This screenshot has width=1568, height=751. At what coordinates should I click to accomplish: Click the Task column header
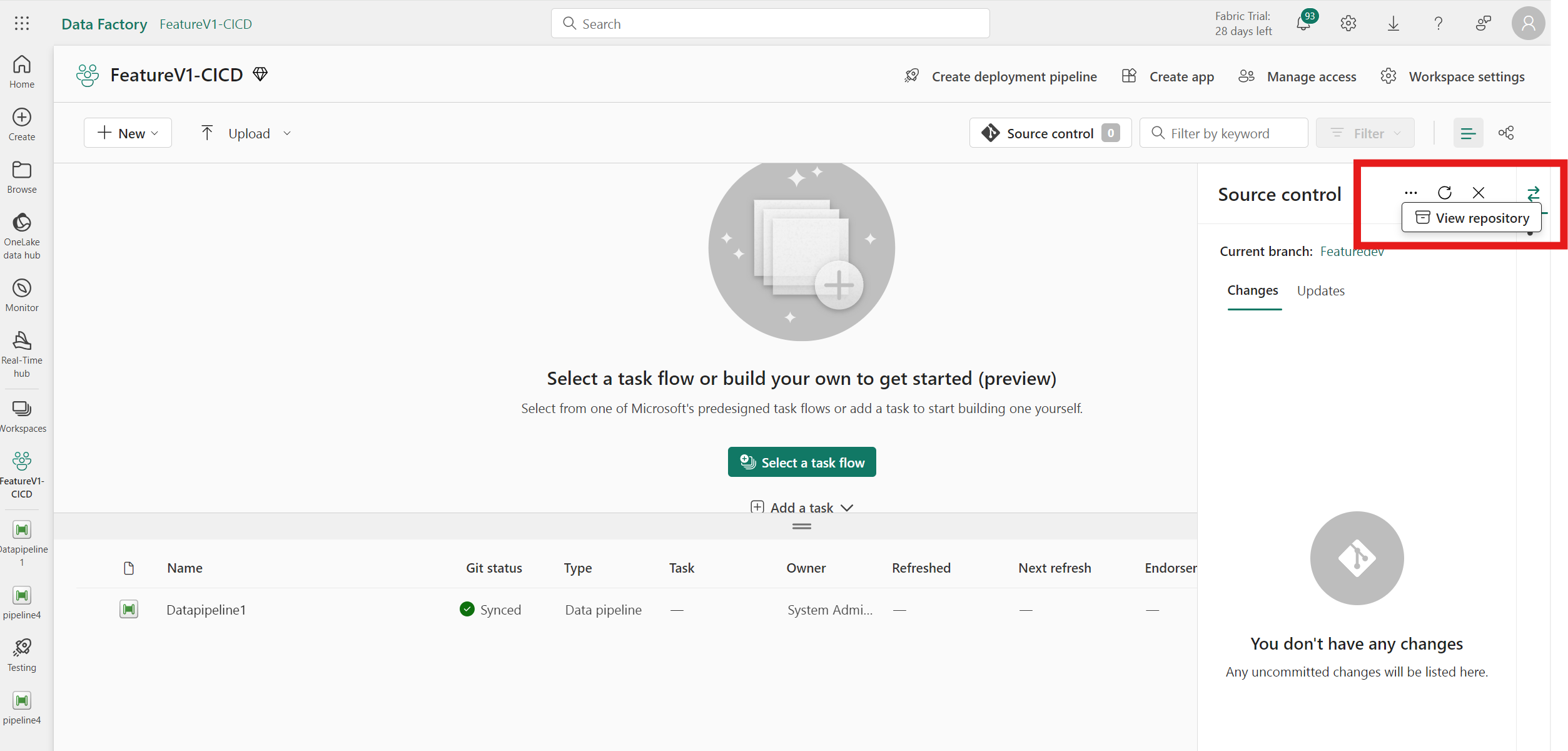(x=682, y=568)
